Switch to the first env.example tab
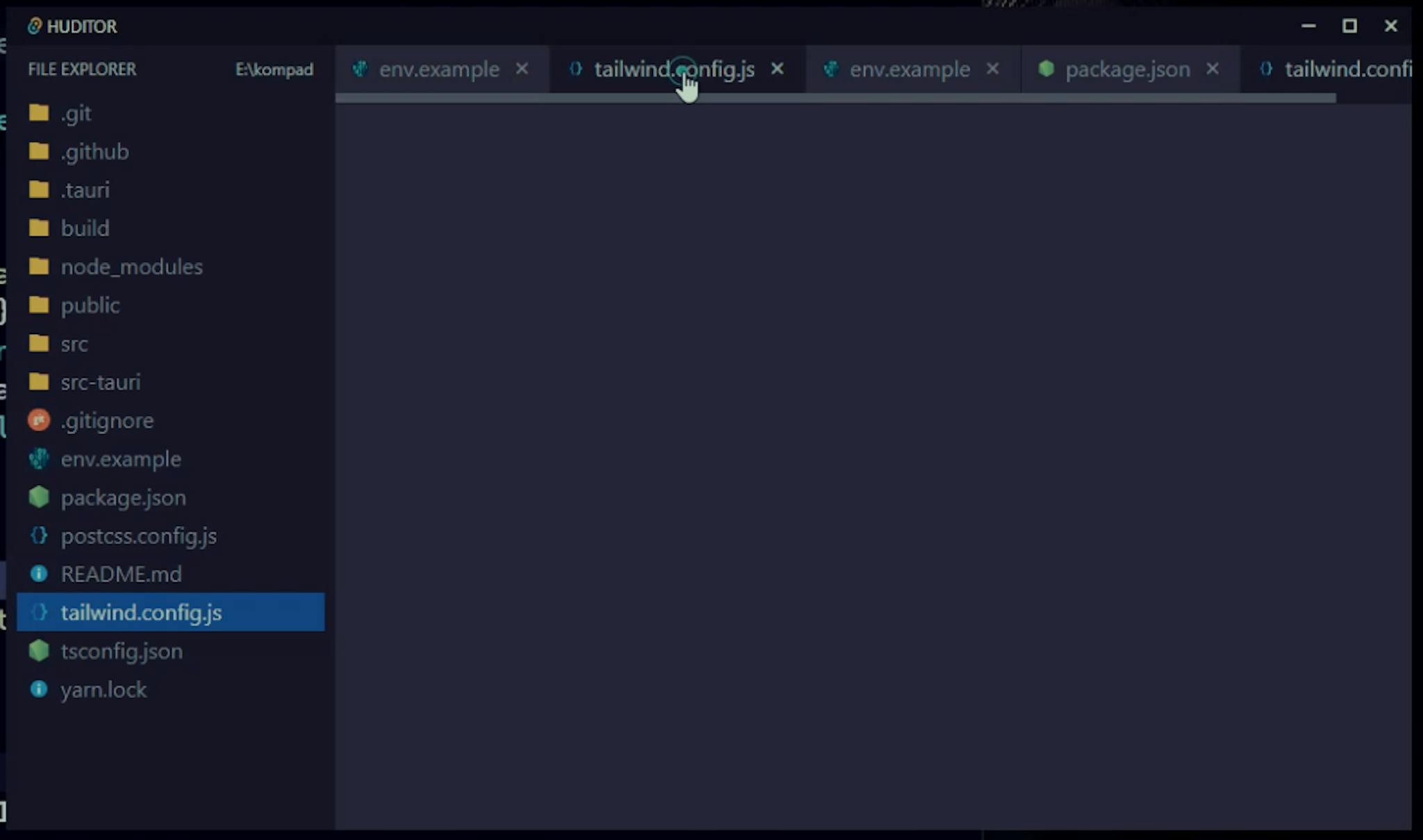 pos(438,69)
